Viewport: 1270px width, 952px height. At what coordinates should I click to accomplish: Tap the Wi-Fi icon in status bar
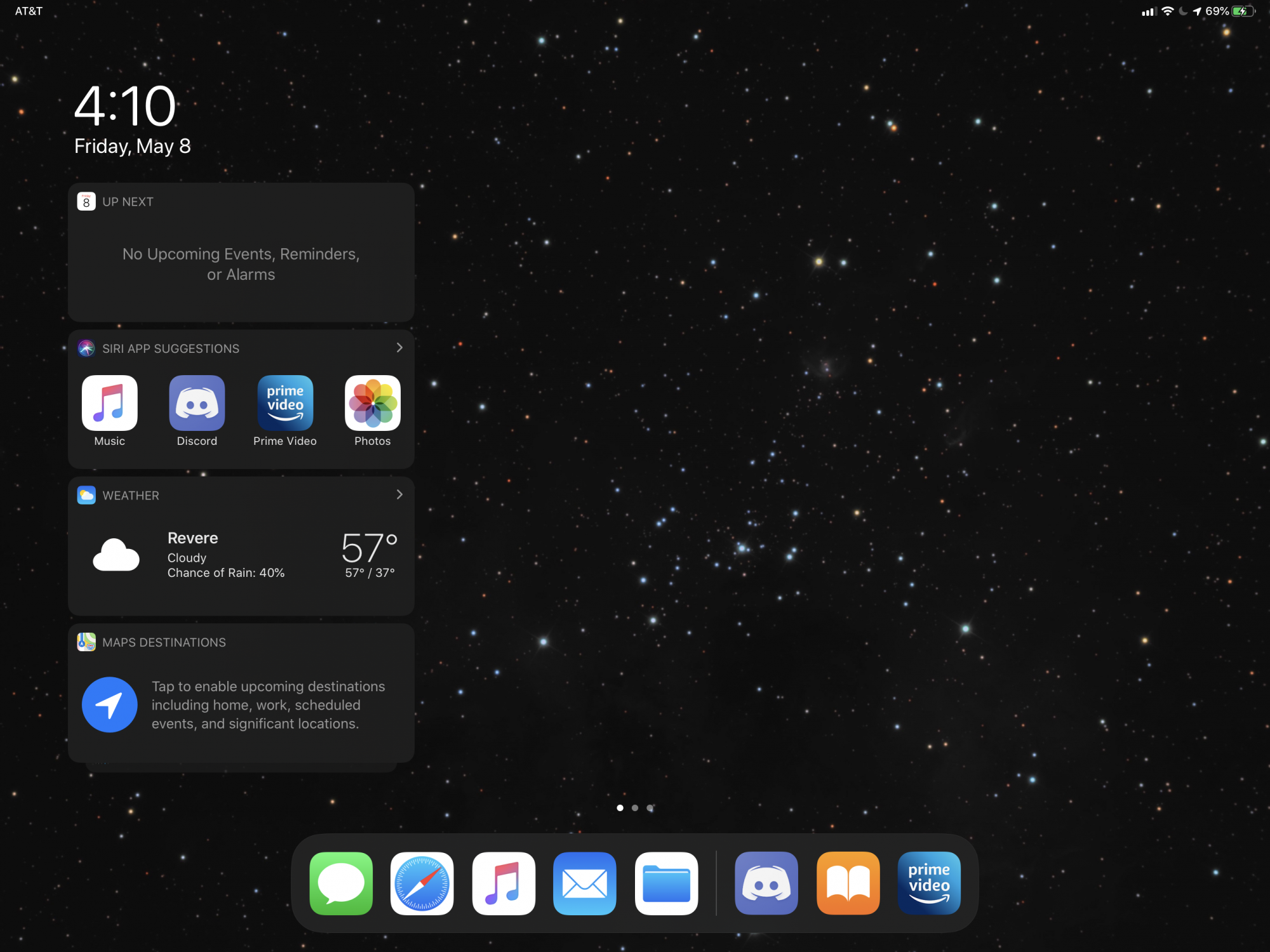point(1167,11)
